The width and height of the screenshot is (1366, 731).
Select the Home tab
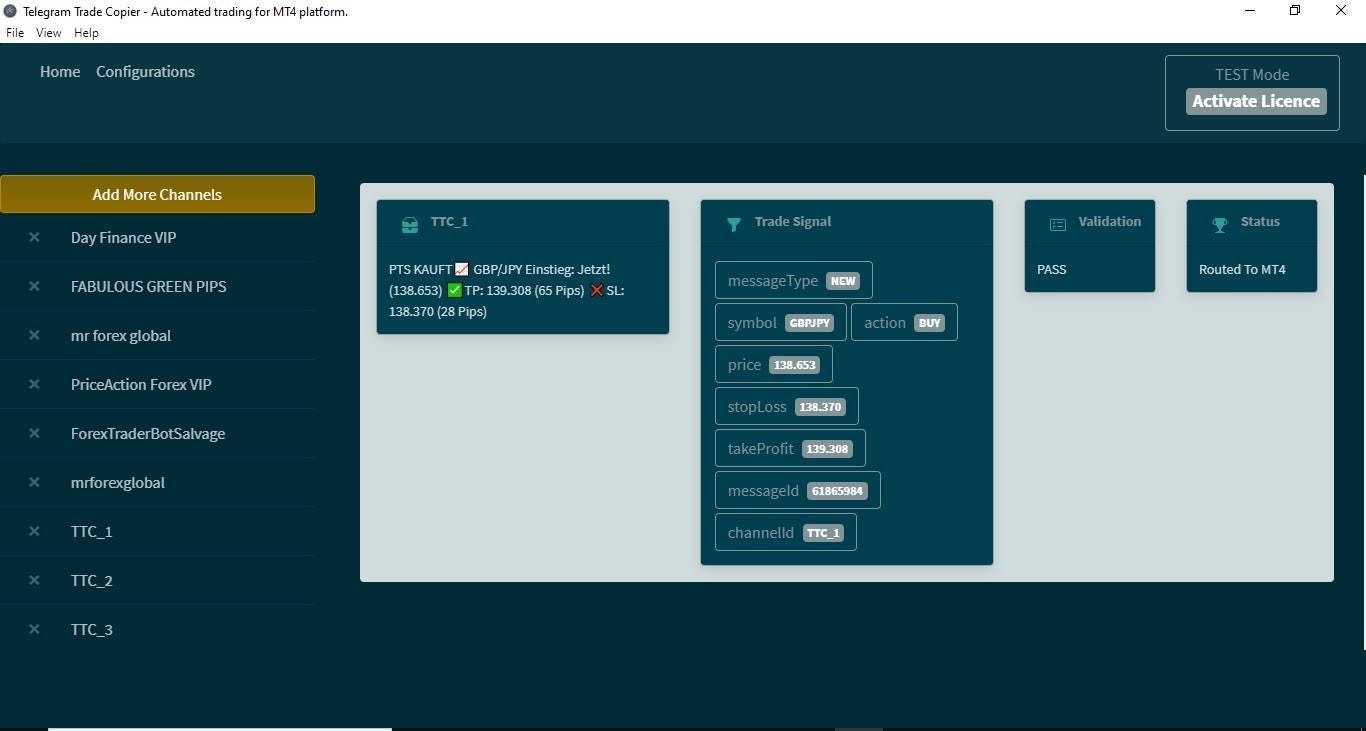click(59, 71)
